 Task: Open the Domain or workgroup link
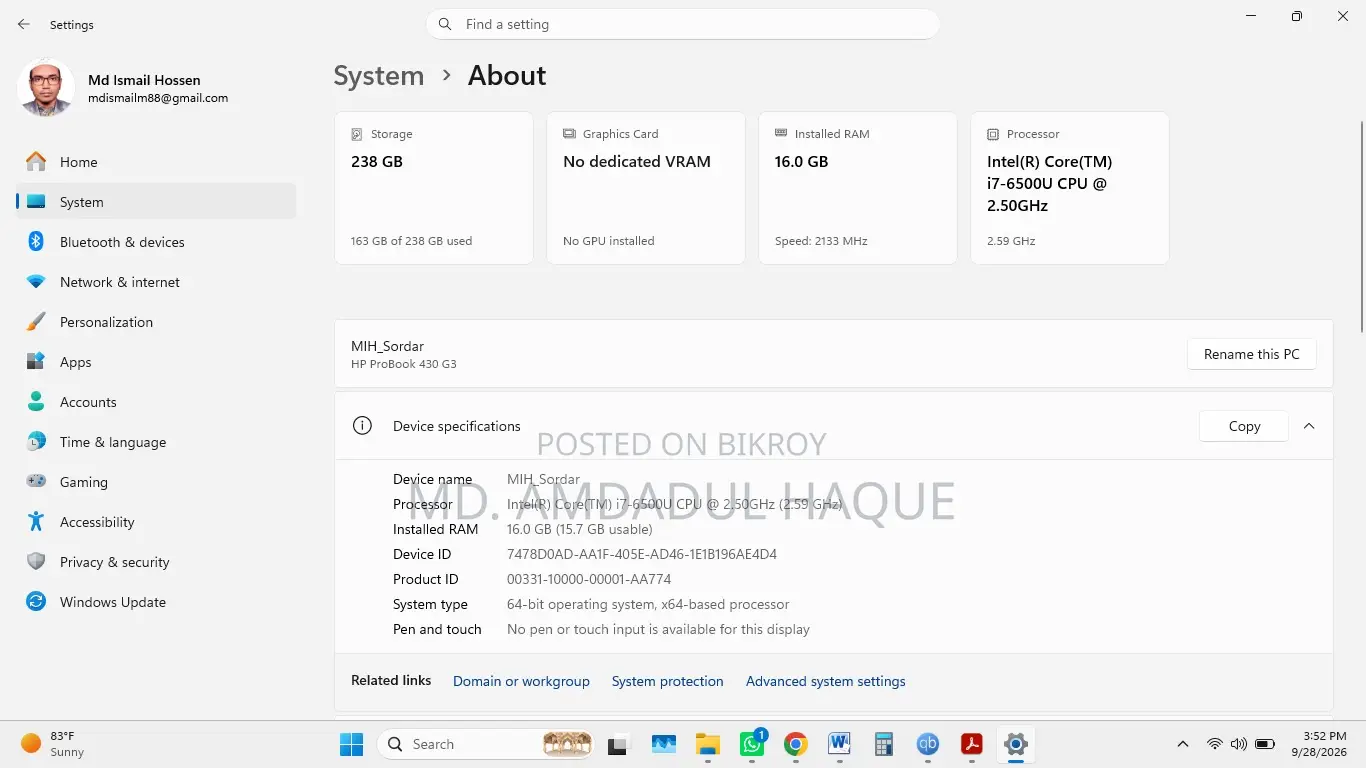521,681
